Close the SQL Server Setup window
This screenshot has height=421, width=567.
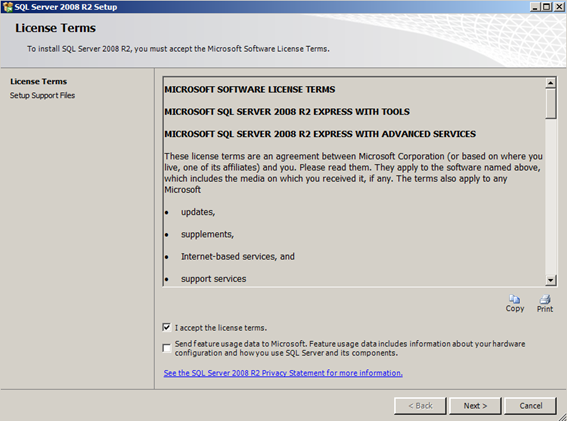559,7
